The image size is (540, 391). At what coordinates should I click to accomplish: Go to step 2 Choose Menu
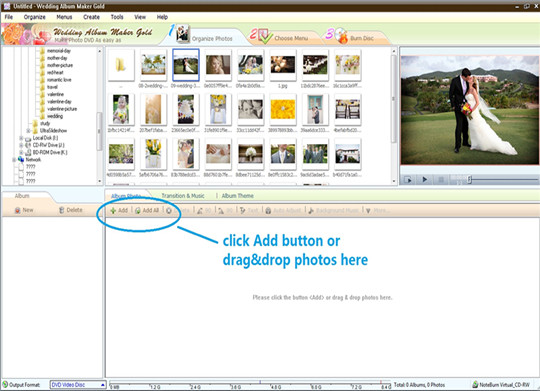pyautogui.click(x=282, y=37)
